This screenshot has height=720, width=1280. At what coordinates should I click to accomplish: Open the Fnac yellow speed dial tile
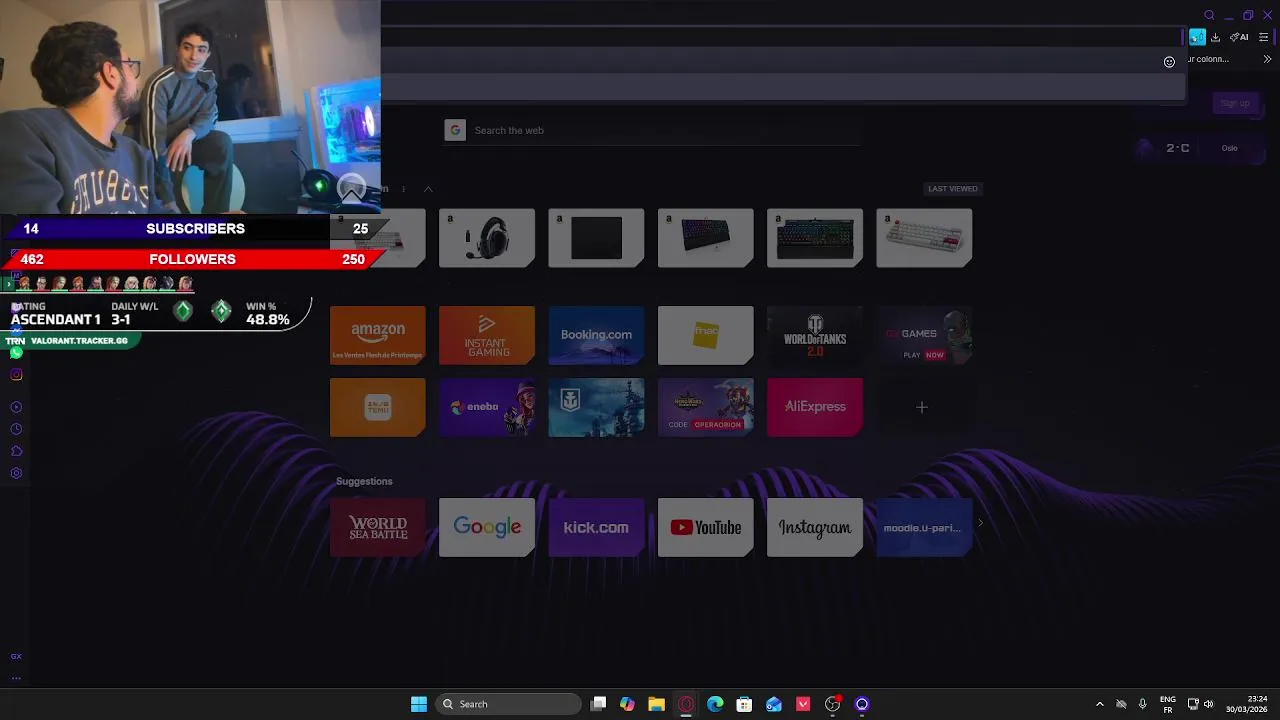tap(705, 335)
